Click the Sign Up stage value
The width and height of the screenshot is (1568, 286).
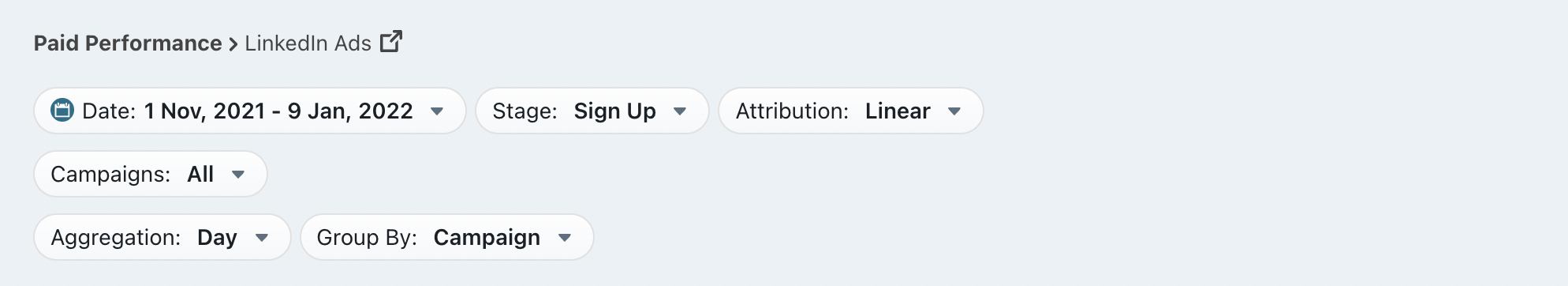(615, 111)
